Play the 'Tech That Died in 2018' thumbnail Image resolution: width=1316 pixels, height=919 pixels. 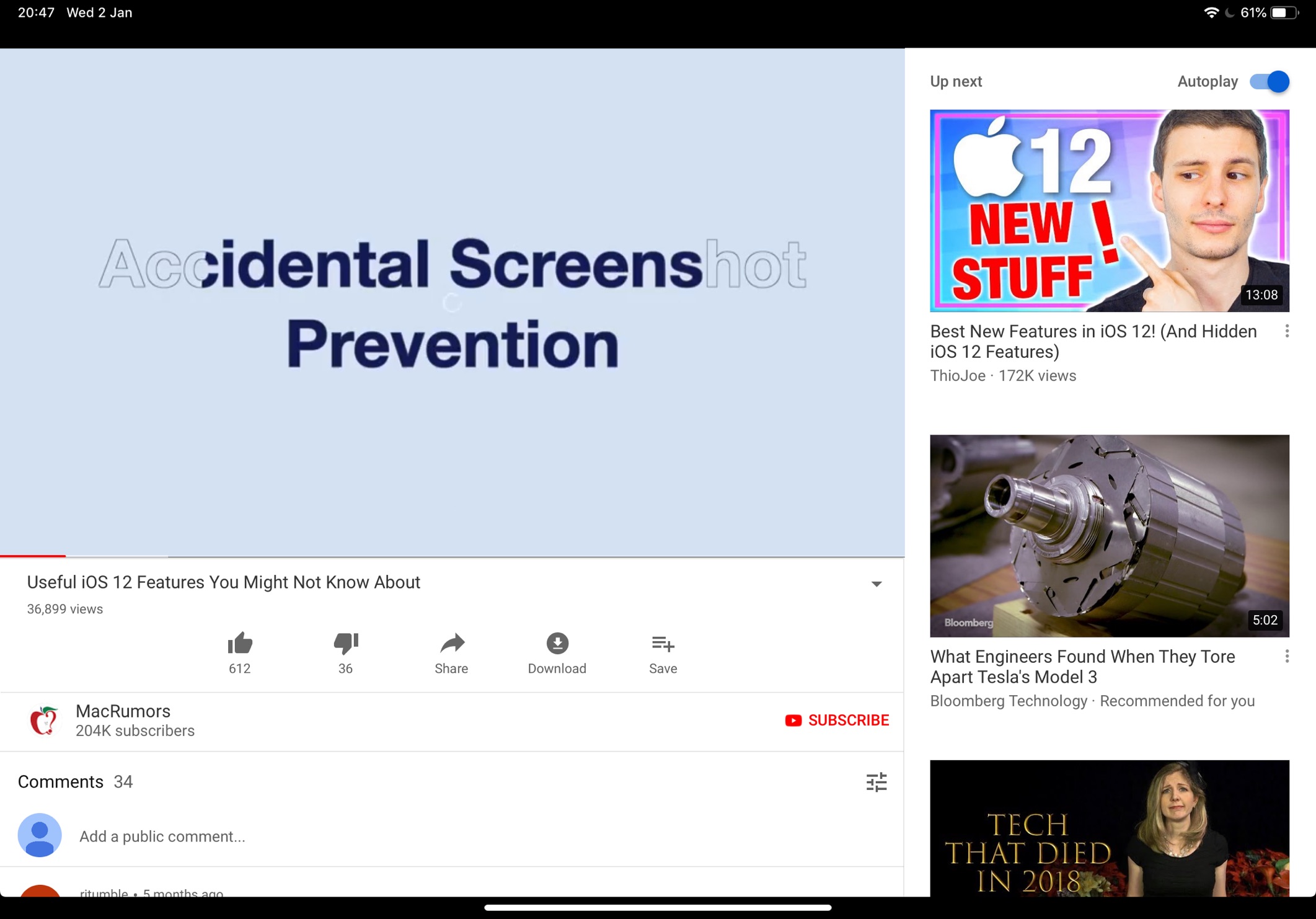[1110, 828]
